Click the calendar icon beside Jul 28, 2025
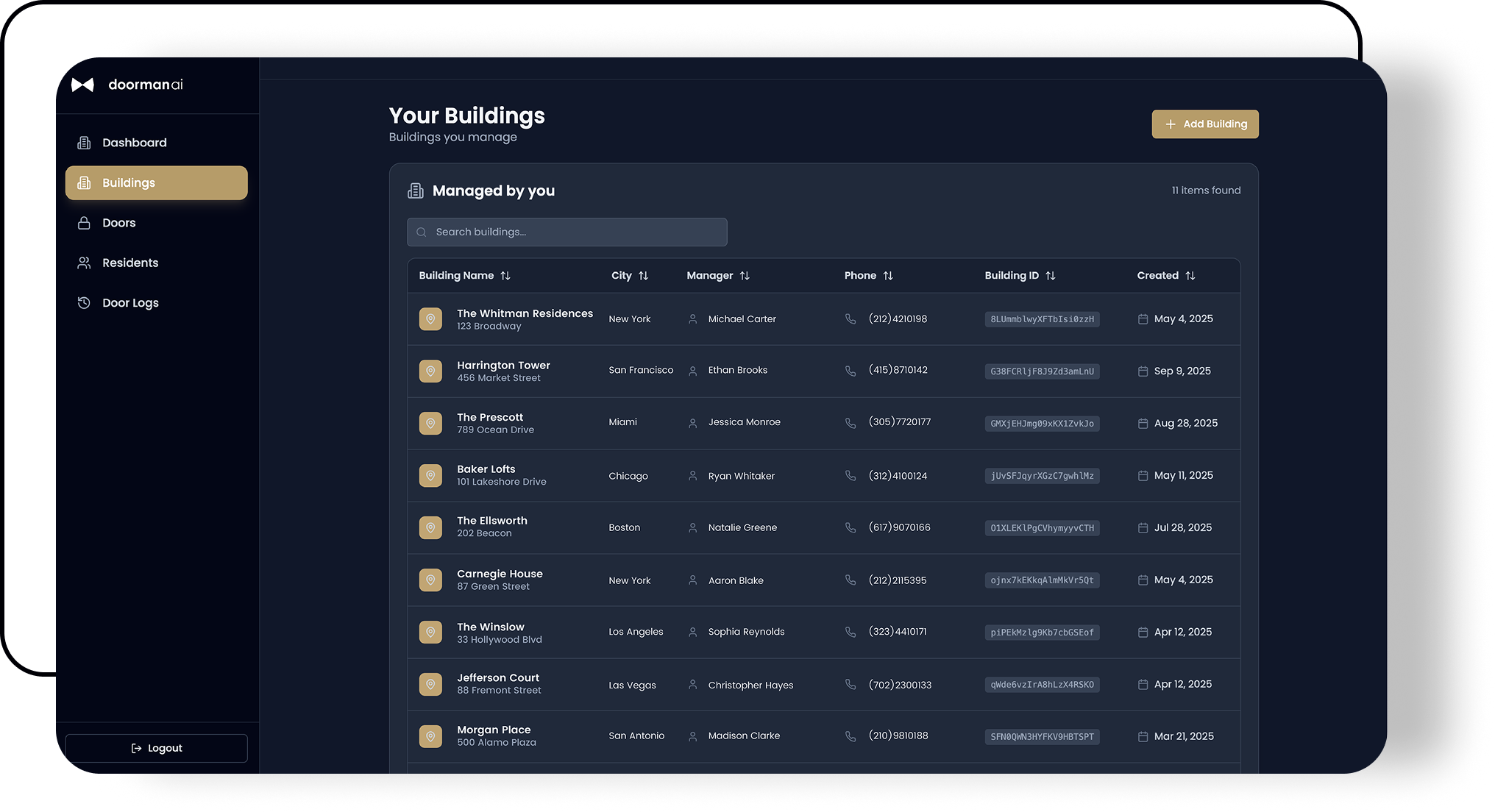The image size is (1495, 812). (x=1143, y=528)
